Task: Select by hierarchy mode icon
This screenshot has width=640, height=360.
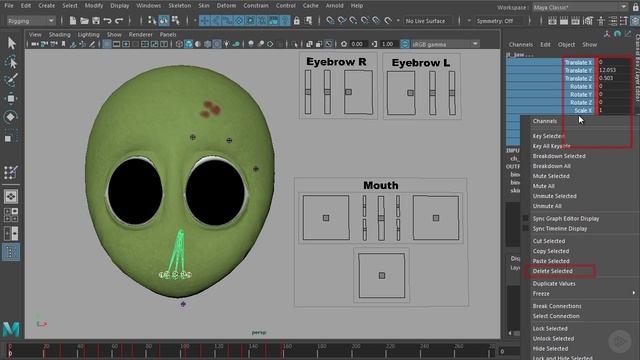Action: pos(152,20)
